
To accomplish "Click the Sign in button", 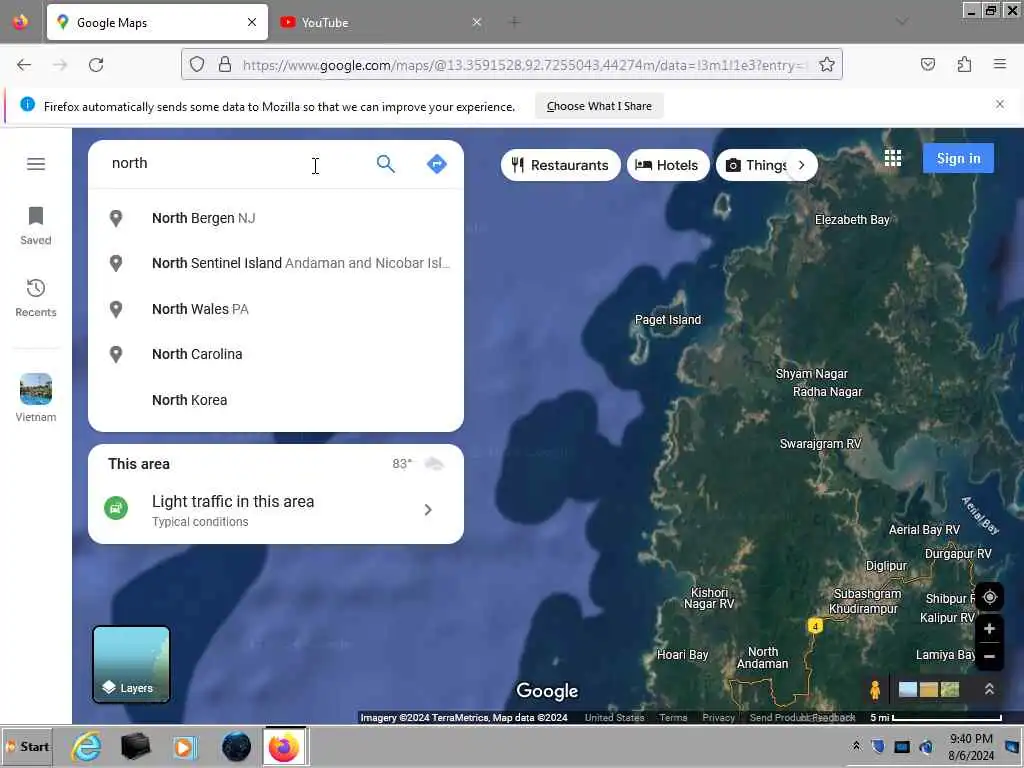I will click(958, 158).
